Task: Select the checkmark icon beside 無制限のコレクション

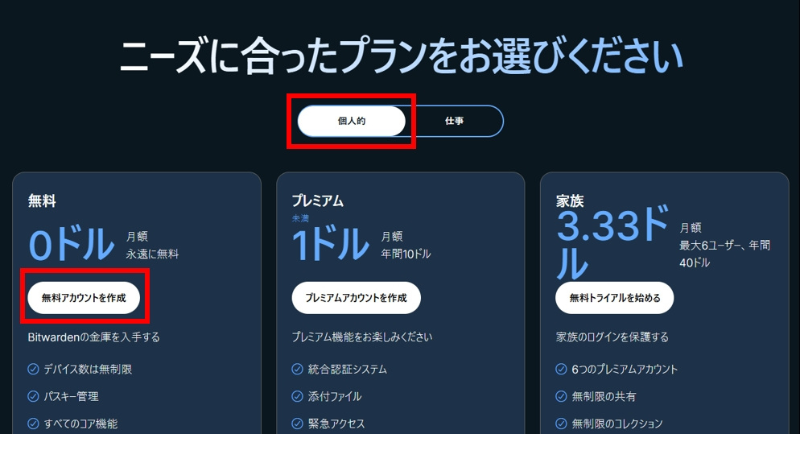Action: tap(562, 424)
